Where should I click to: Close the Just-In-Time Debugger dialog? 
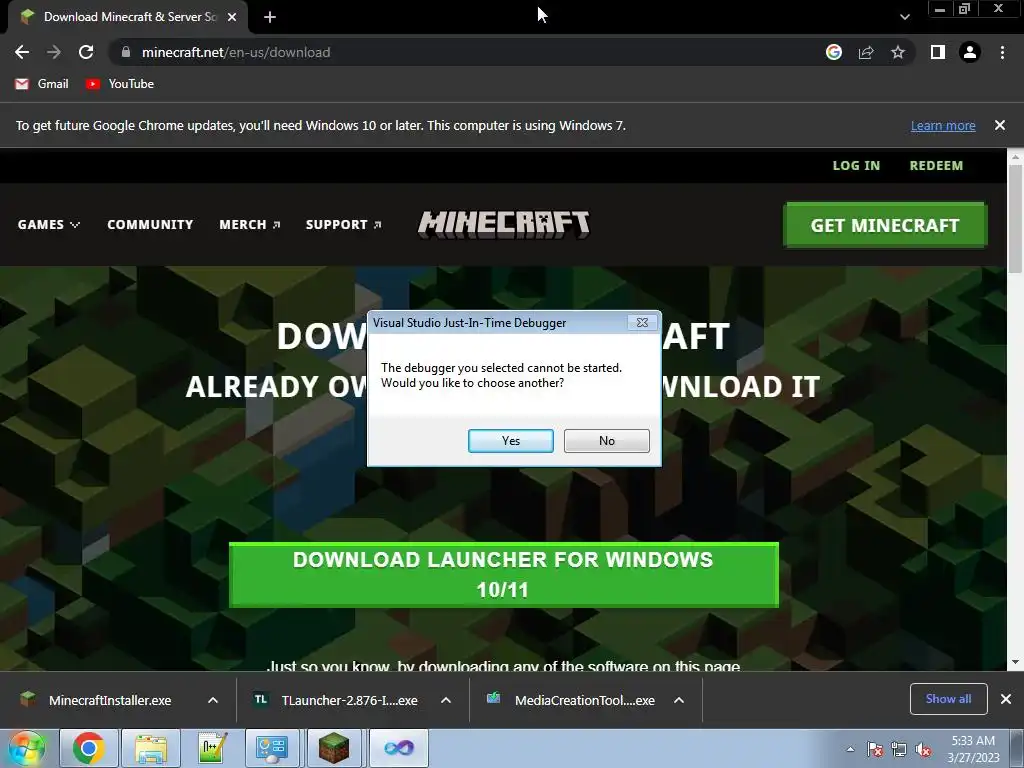[642, 323]
